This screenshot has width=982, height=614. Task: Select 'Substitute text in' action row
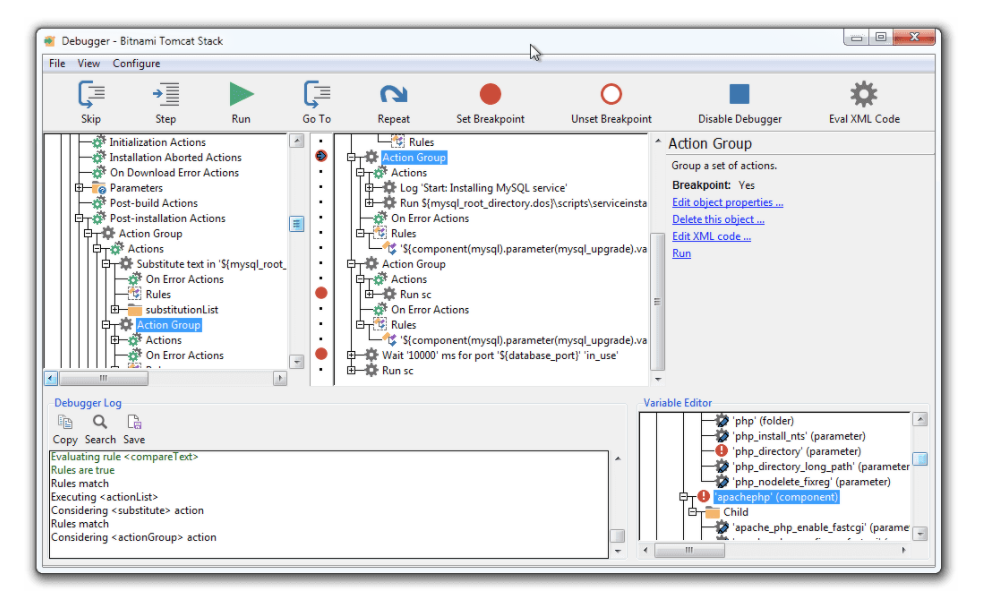coord(211,264)
